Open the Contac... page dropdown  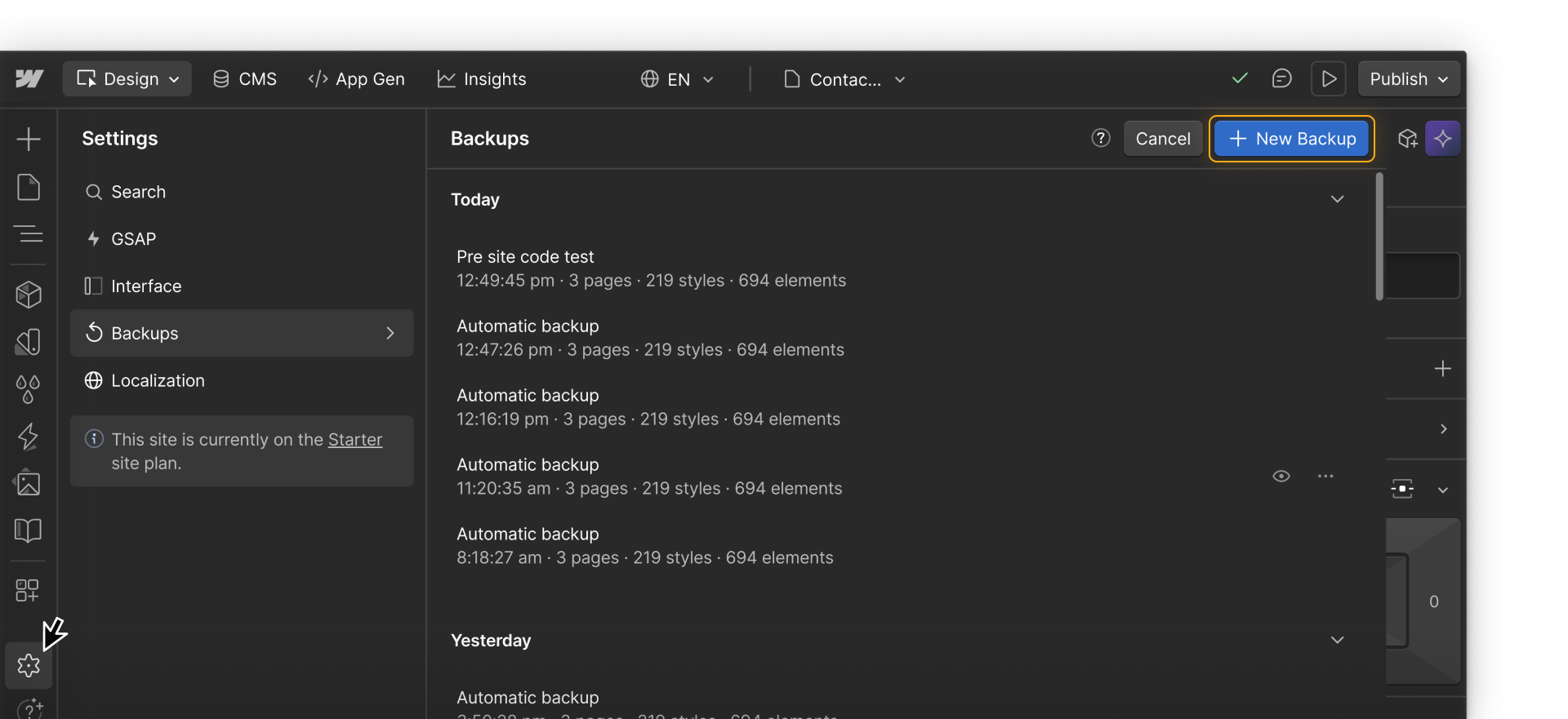(845, 79)
